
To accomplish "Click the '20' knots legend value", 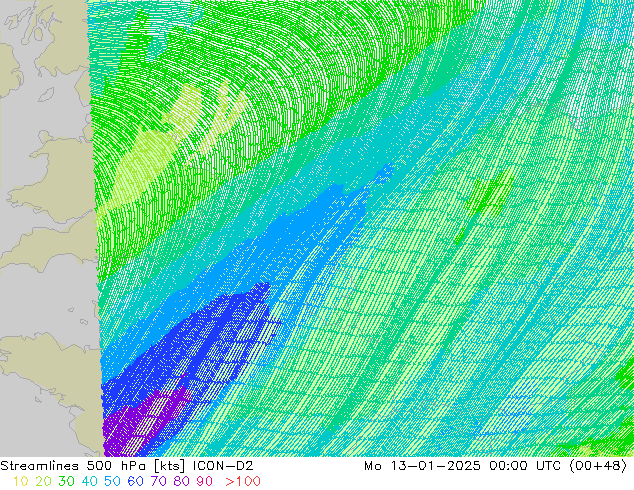I will [x=43, y=481].
